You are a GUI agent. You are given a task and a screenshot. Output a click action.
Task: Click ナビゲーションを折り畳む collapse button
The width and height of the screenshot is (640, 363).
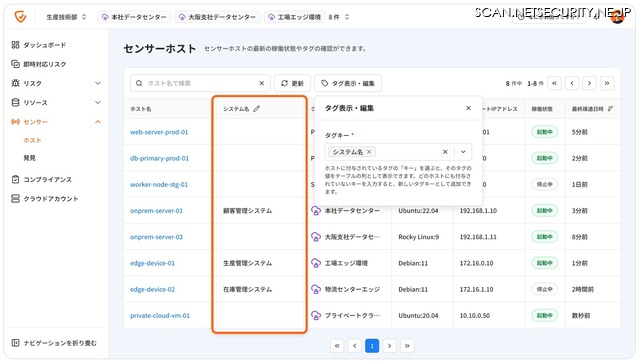tap(54, 343)
